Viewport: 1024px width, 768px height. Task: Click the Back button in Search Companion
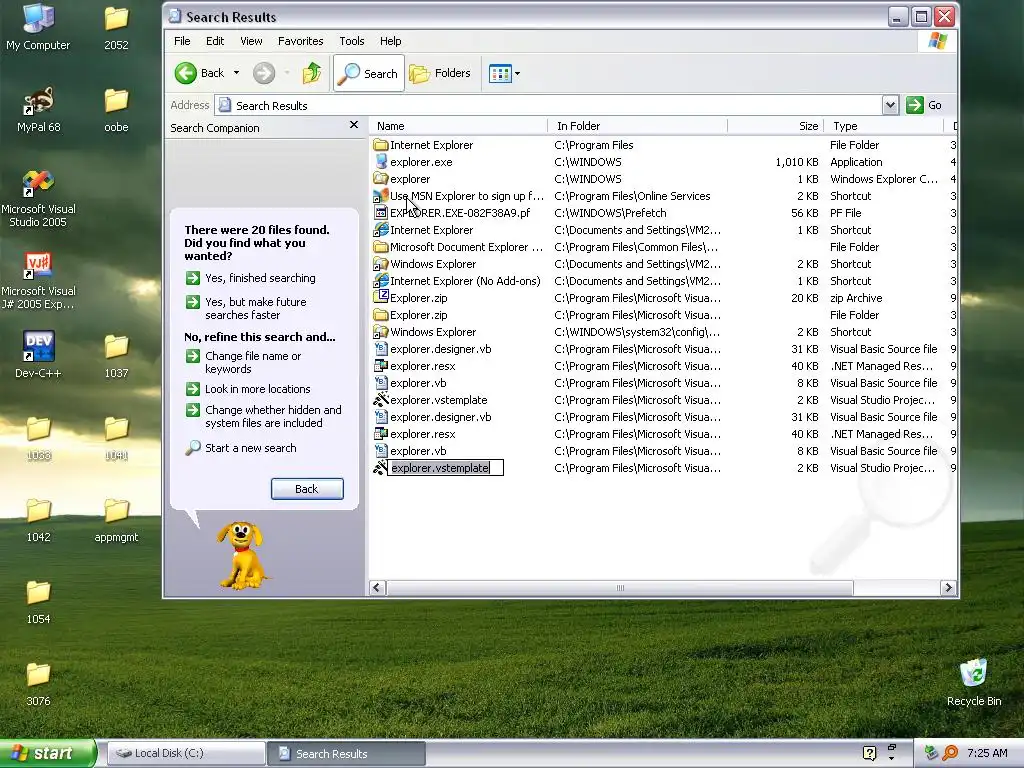click(x=307, y=488)
